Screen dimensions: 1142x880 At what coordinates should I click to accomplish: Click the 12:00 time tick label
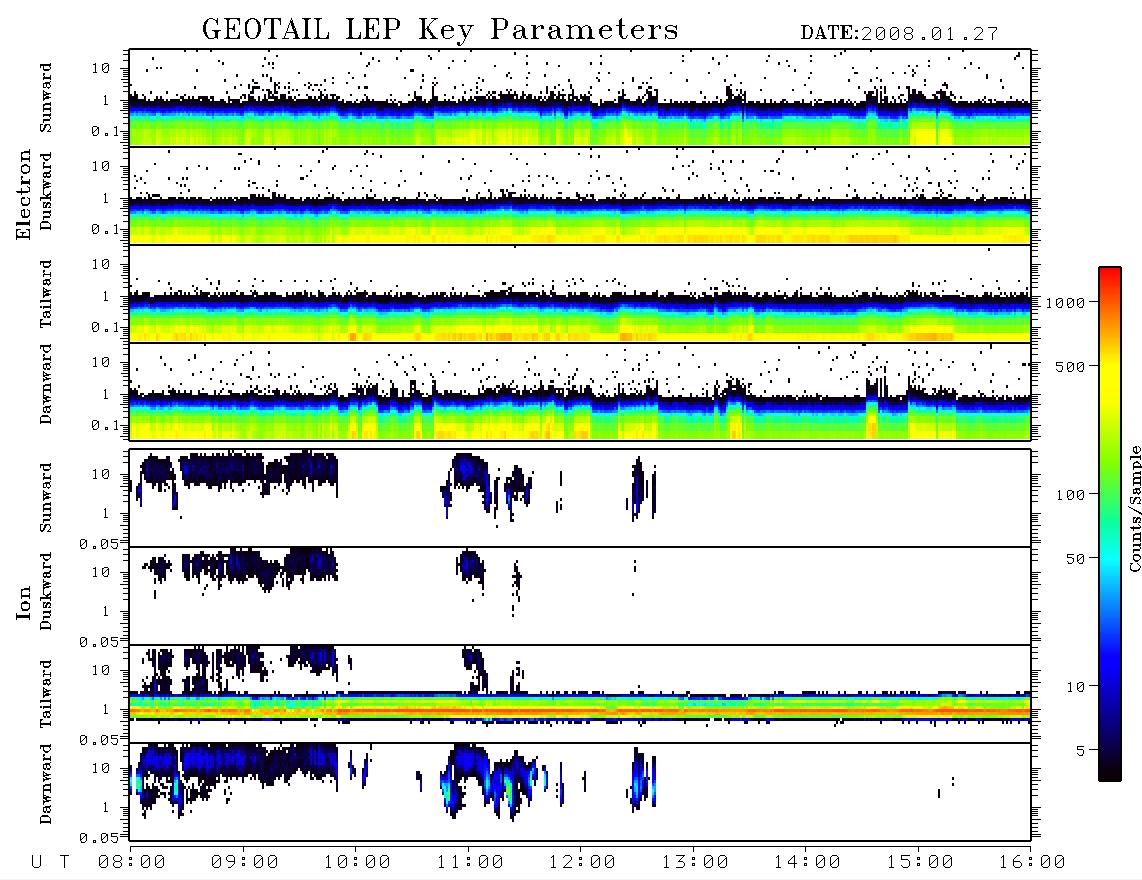point(582,862)
